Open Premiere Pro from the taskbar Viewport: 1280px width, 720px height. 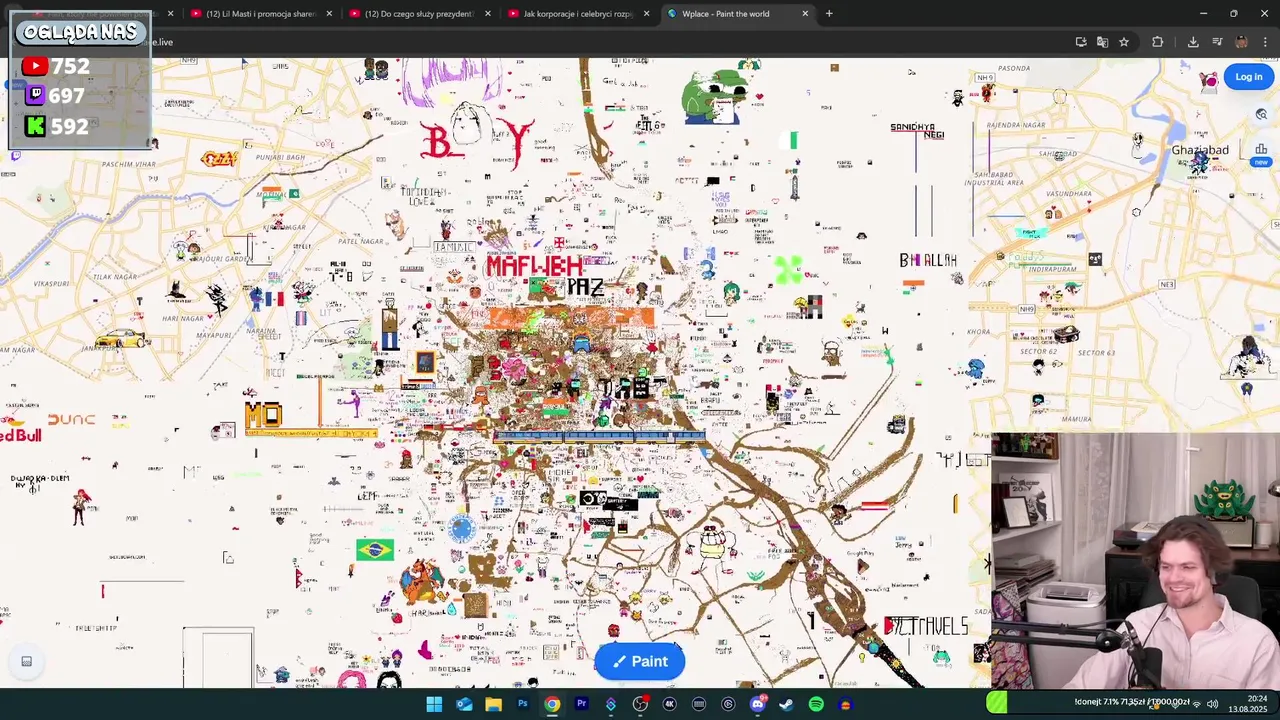click(581, 705)
